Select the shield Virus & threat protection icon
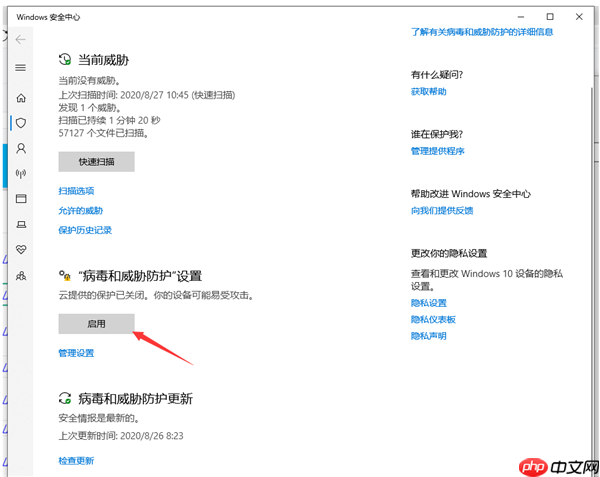600x477 pixels. [x=21, y=123]
